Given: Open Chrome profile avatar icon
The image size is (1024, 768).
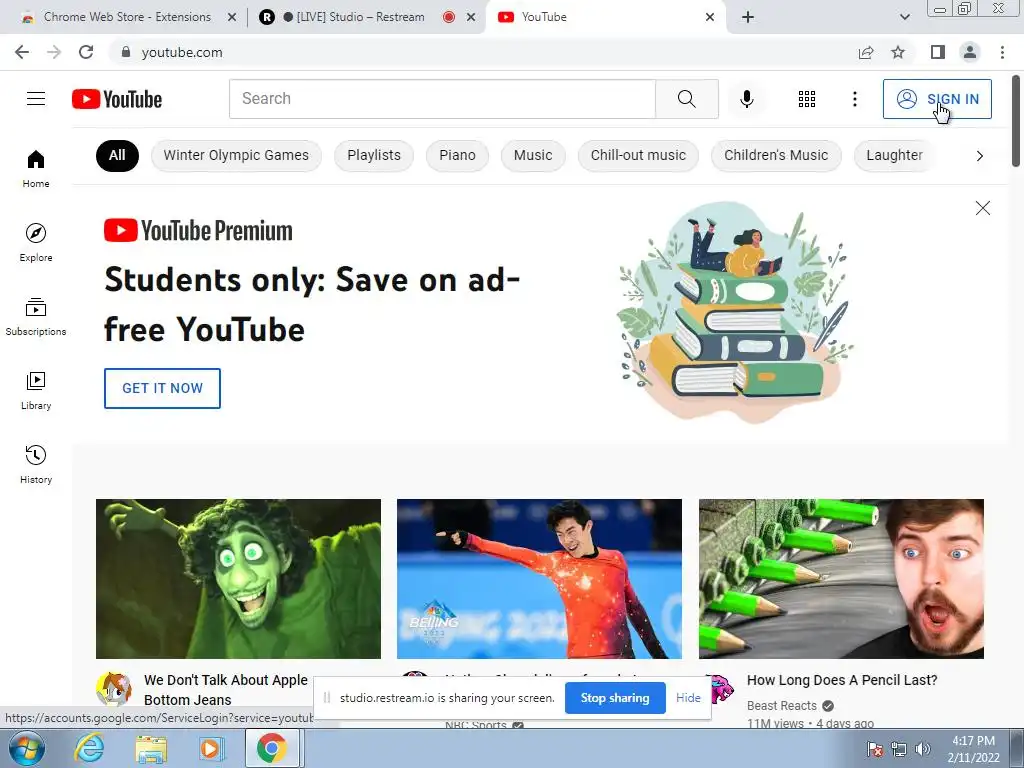Looking at the screenshot, I should (970, 52).
